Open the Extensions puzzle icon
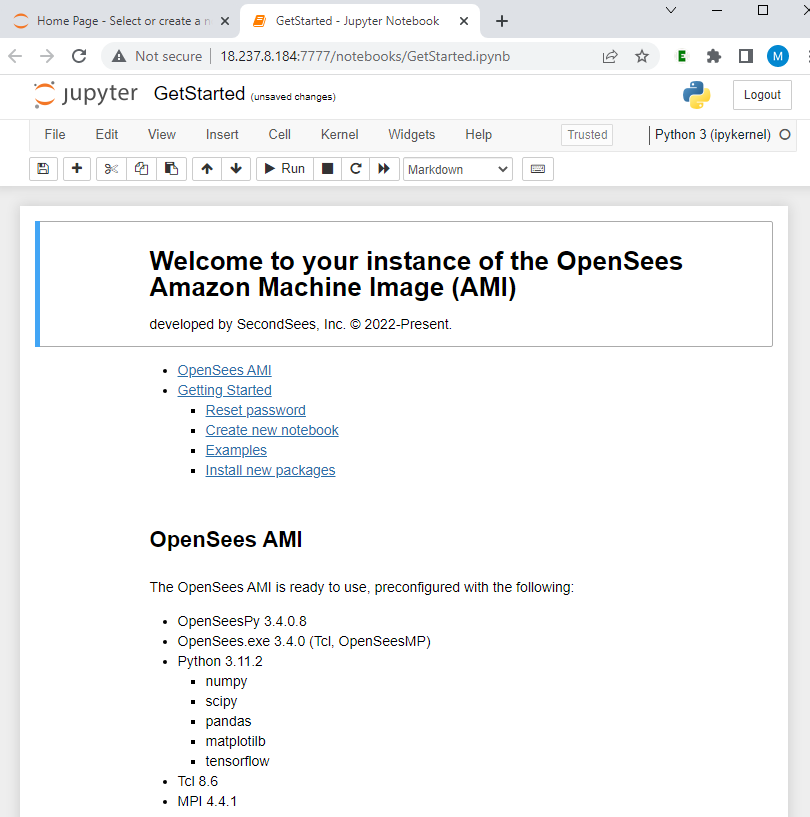 pos(714,56)
